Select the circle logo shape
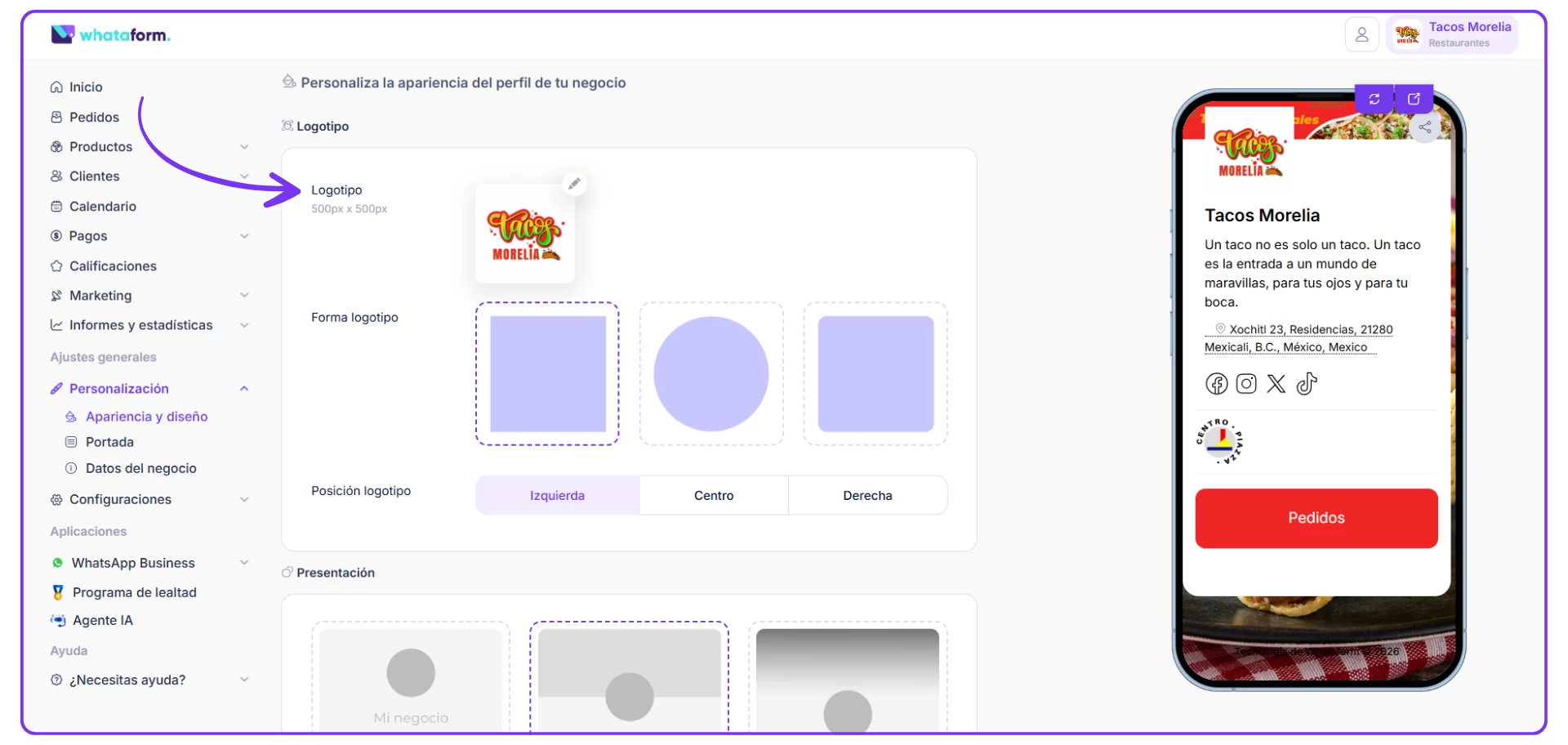 pyautogui.click(x=711, y=374)
